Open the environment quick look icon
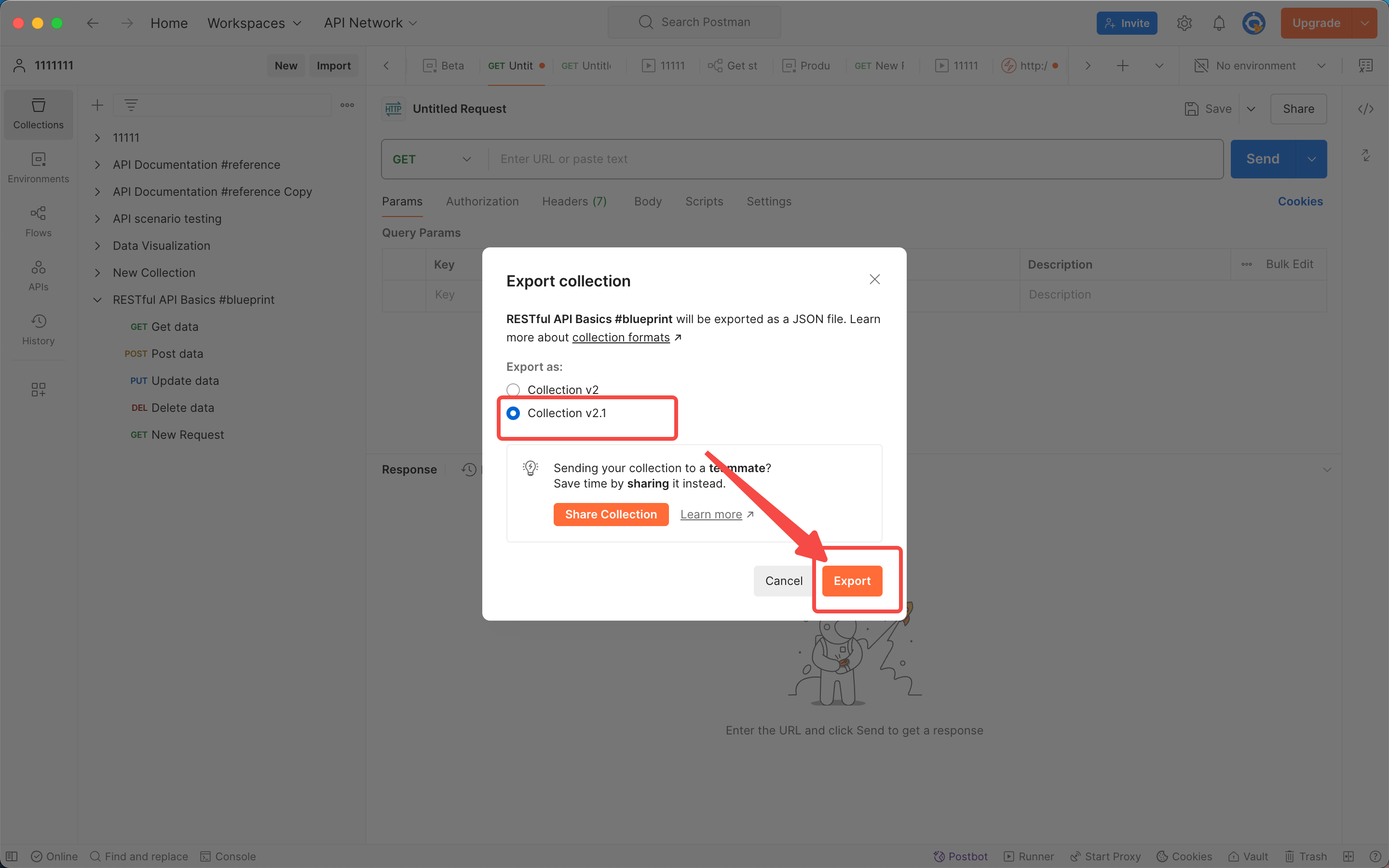 (x=1365, y=66)
